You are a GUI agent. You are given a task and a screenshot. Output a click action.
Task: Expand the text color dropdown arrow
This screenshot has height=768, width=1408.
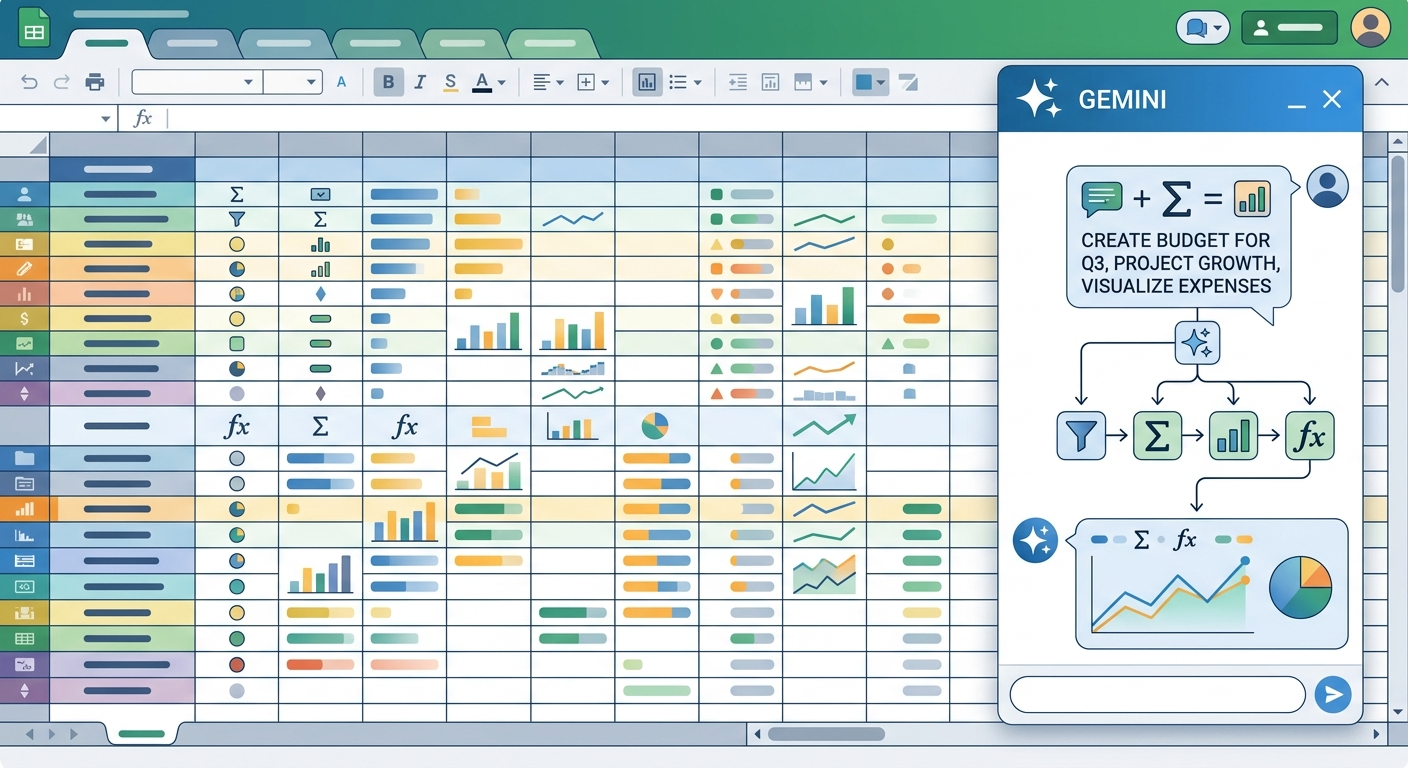(502, 83)
